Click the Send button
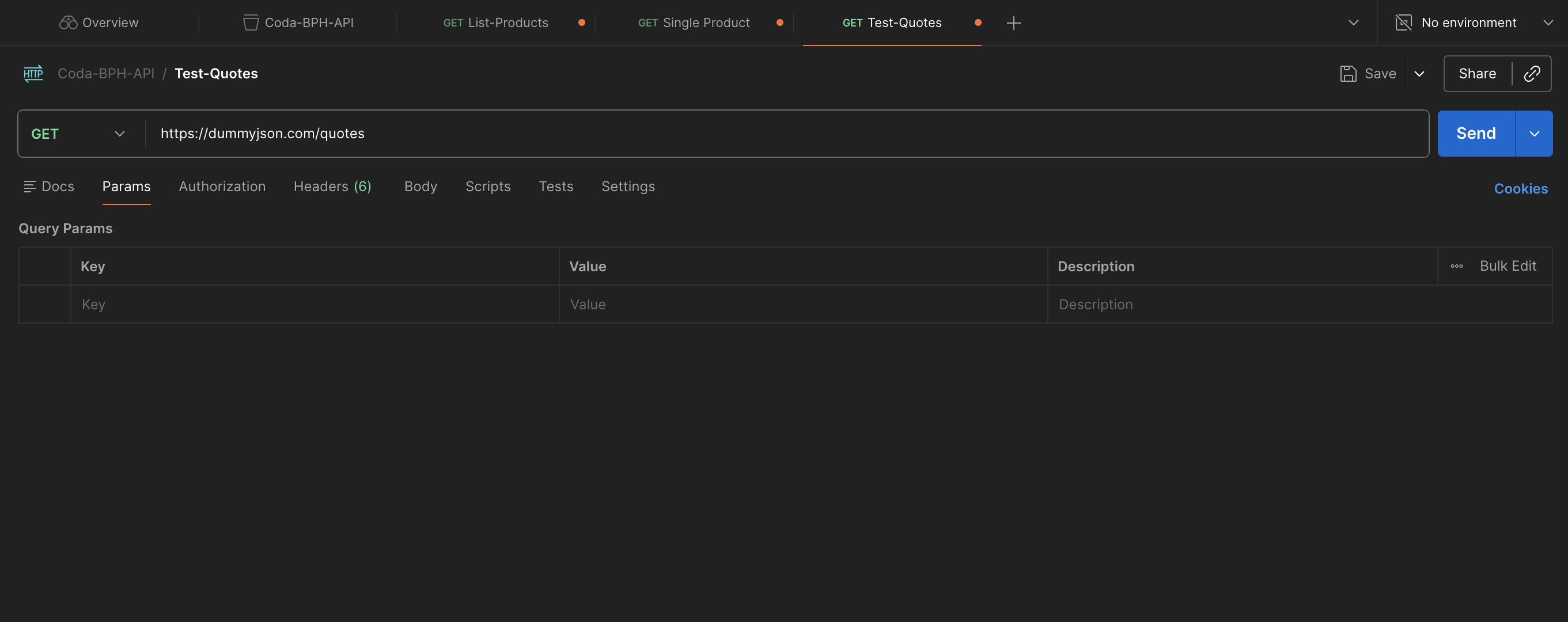Image resolution: width=1568 pixels, height=622 pixels. [1474, 133]
